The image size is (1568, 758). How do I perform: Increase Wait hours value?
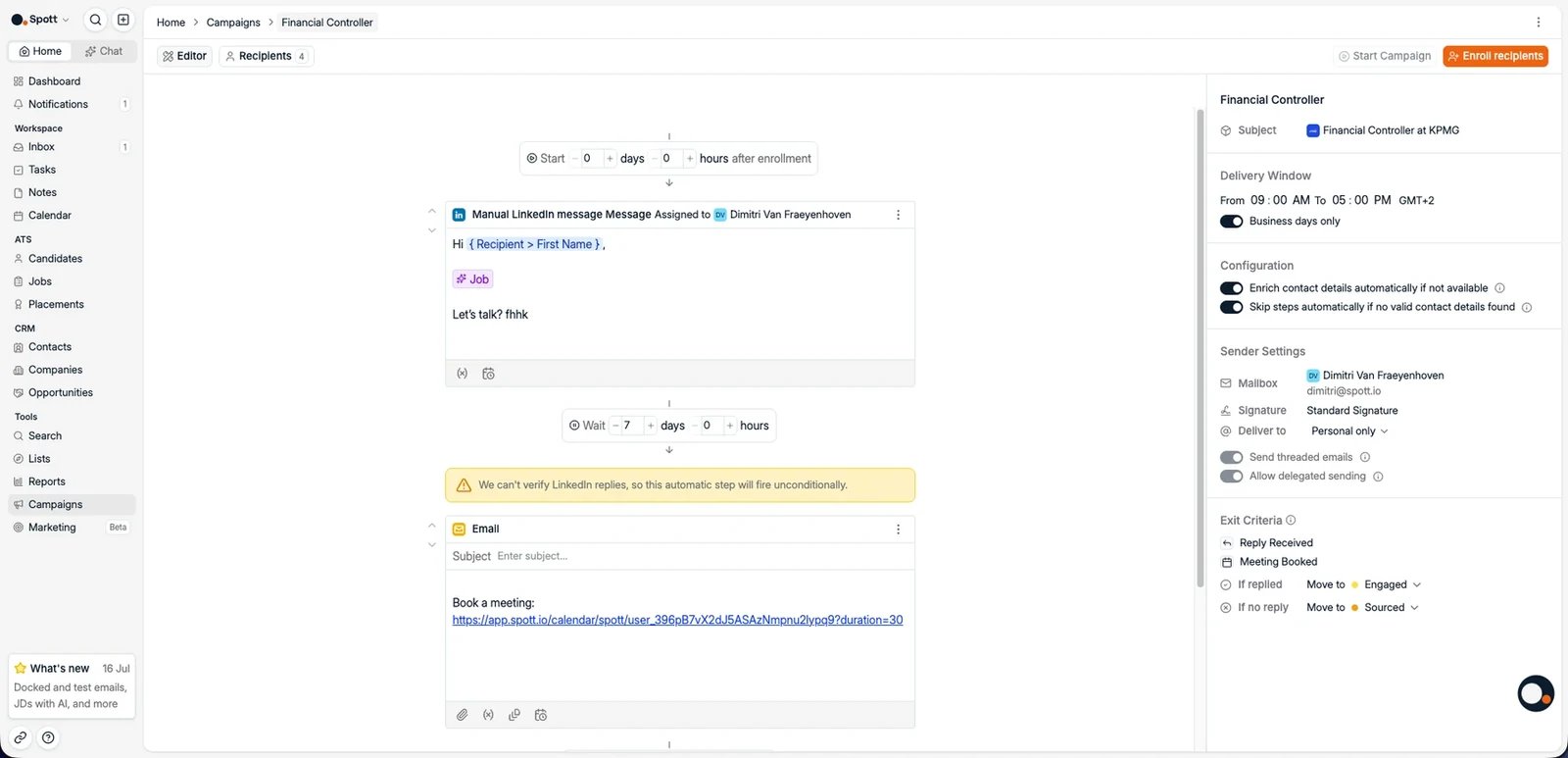tap(730, 426)
